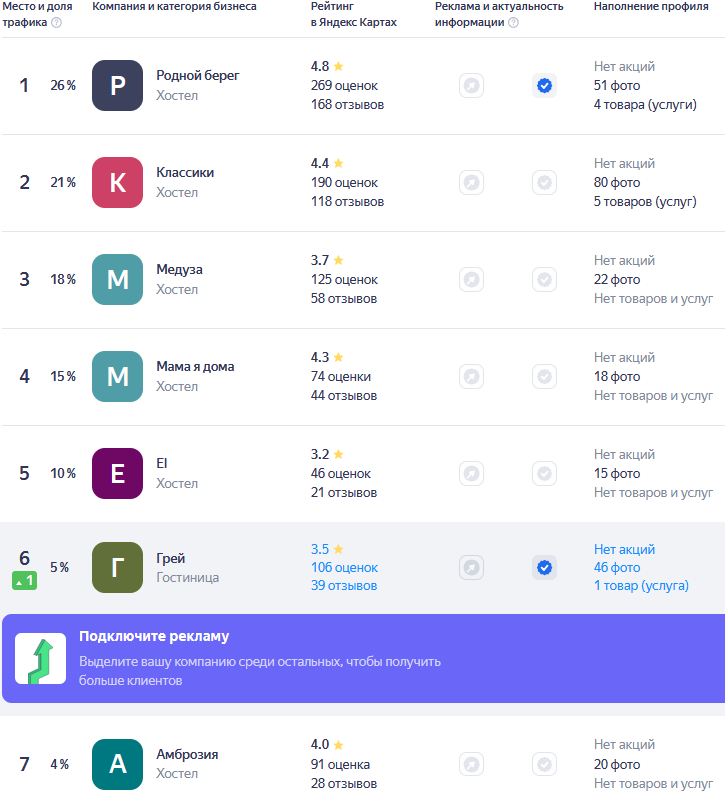Click the red Классики avatar with letter K

(x=118, y=183)
